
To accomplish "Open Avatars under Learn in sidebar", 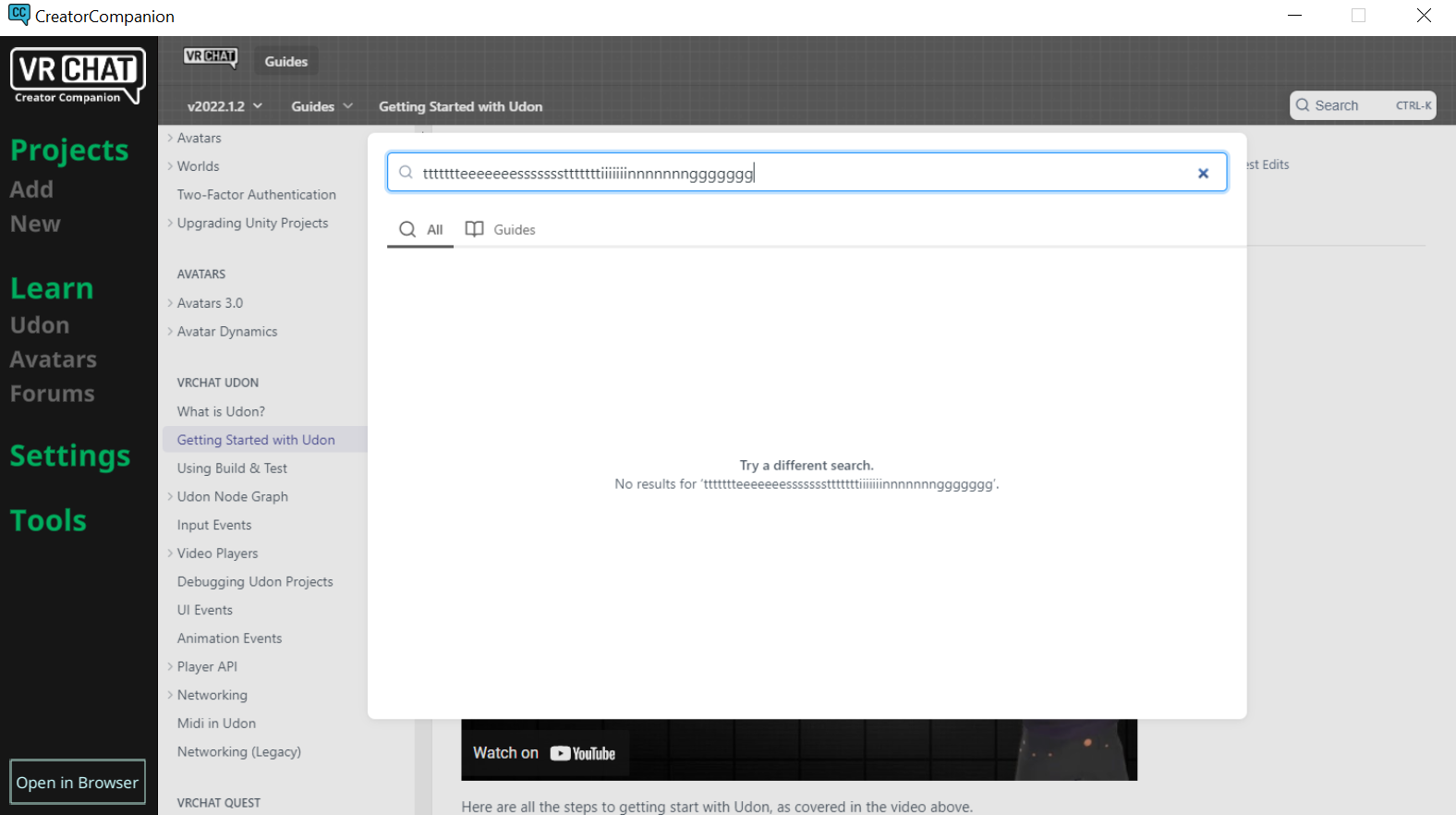I will pos(53,359).
